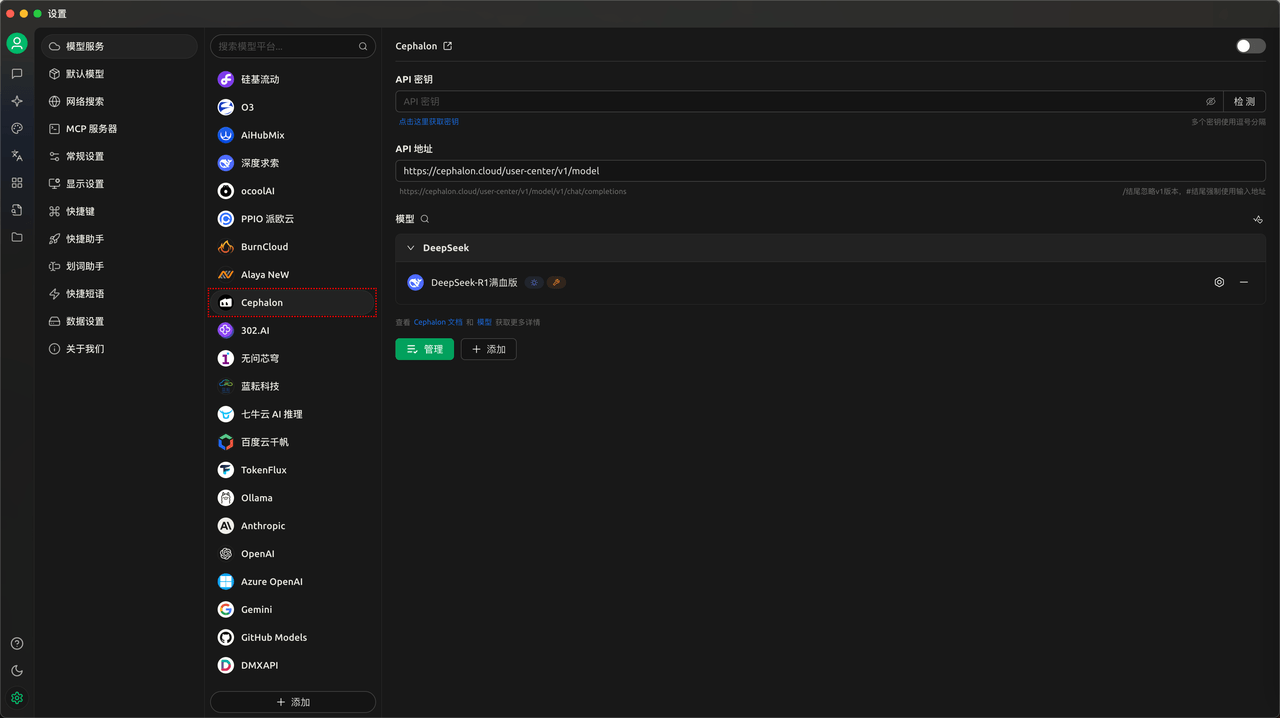This screenshot has height=718, width=1280.
Task: Open the translate icon in left sidebar
Action: pos(17,156)
